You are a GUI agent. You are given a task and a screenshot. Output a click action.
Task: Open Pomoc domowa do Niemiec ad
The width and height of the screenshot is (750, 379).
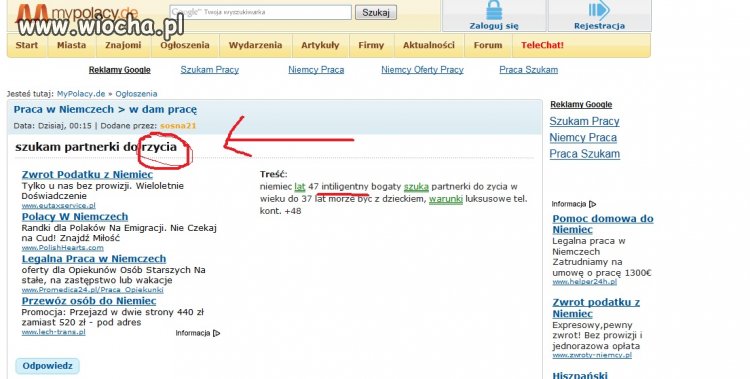tap(603, 224)
